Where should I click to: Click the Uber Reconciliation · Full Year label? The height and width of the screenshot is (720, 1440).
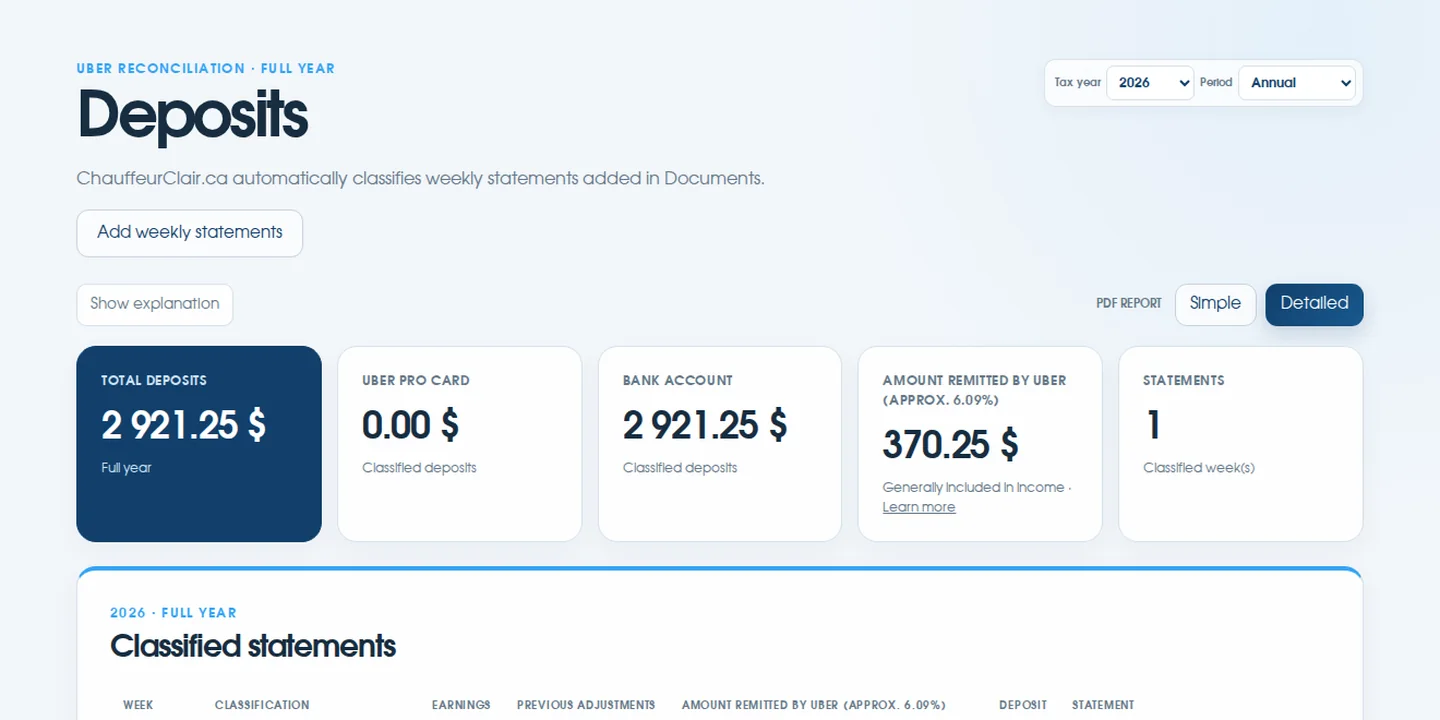[206, 69]
